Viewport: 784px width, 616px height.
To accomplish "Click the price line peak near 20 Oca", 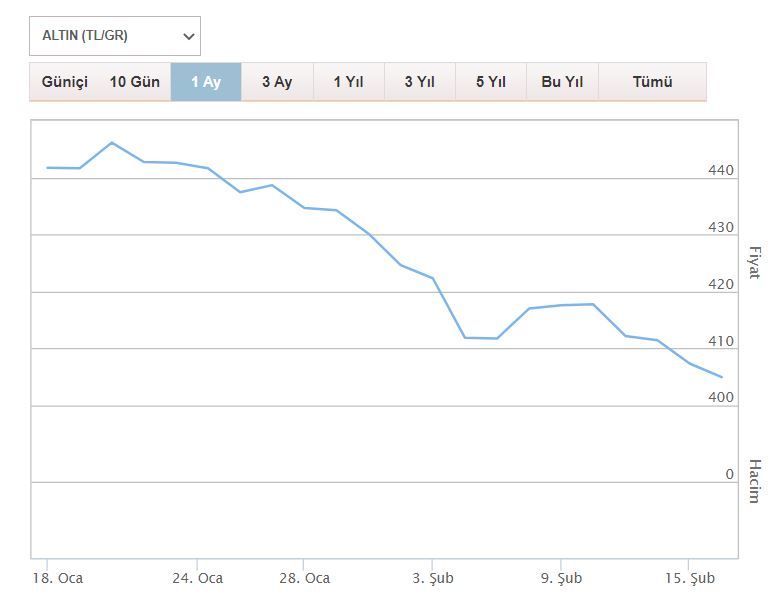I will click(112, 143).
